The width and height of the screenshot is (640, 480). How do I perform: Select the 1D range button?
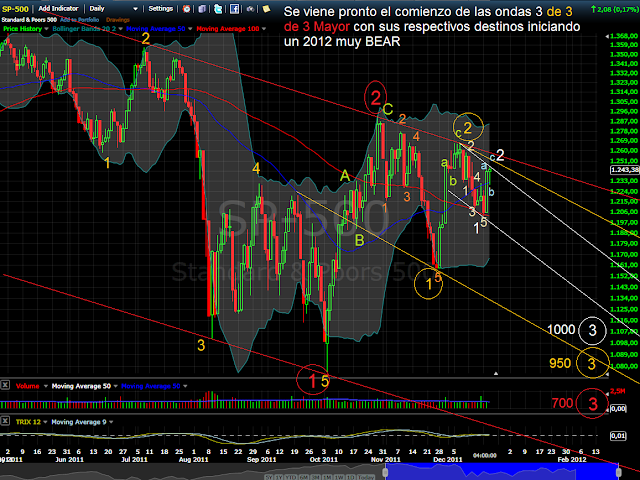(x=350, y=477)
